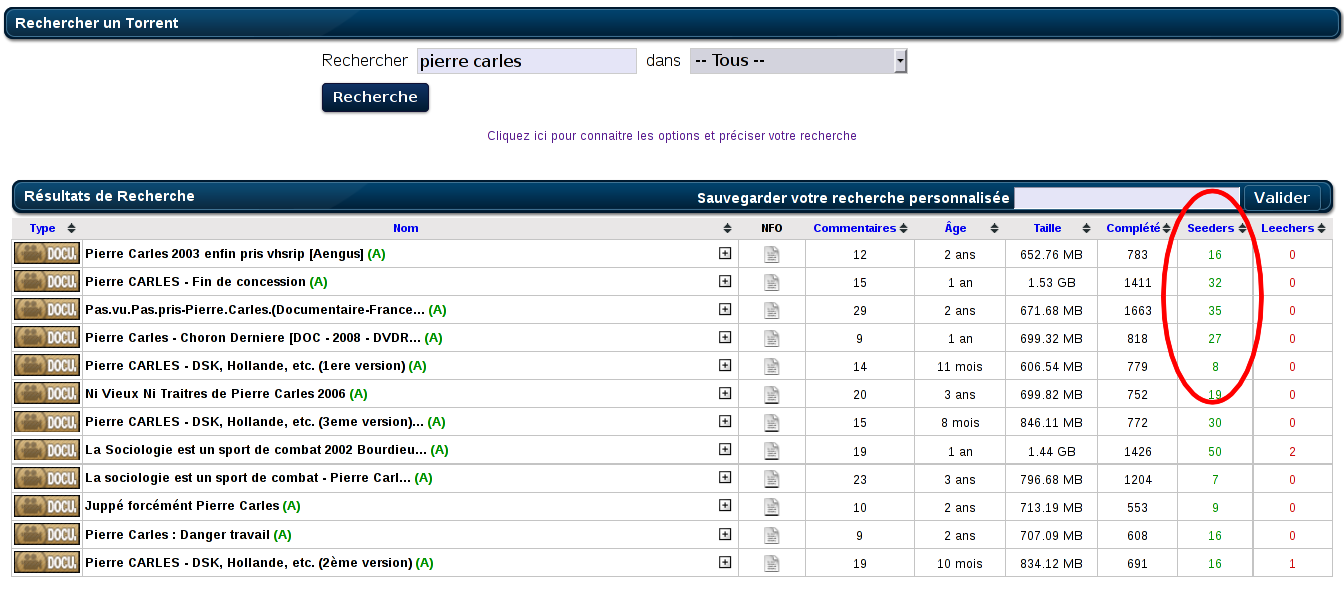1344x599 pixels.
Task: Click DOCU type badge for Fin de concession
Action: 46,282
